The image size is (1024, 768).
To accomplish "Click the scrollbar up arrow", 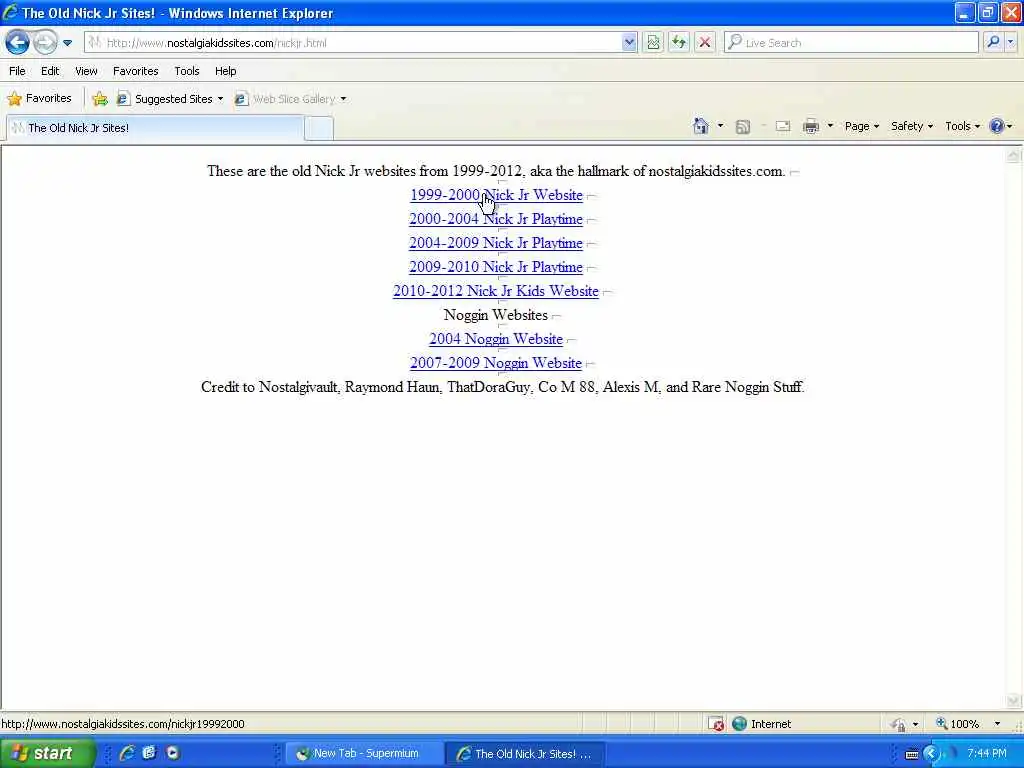I will point(1013,155).
